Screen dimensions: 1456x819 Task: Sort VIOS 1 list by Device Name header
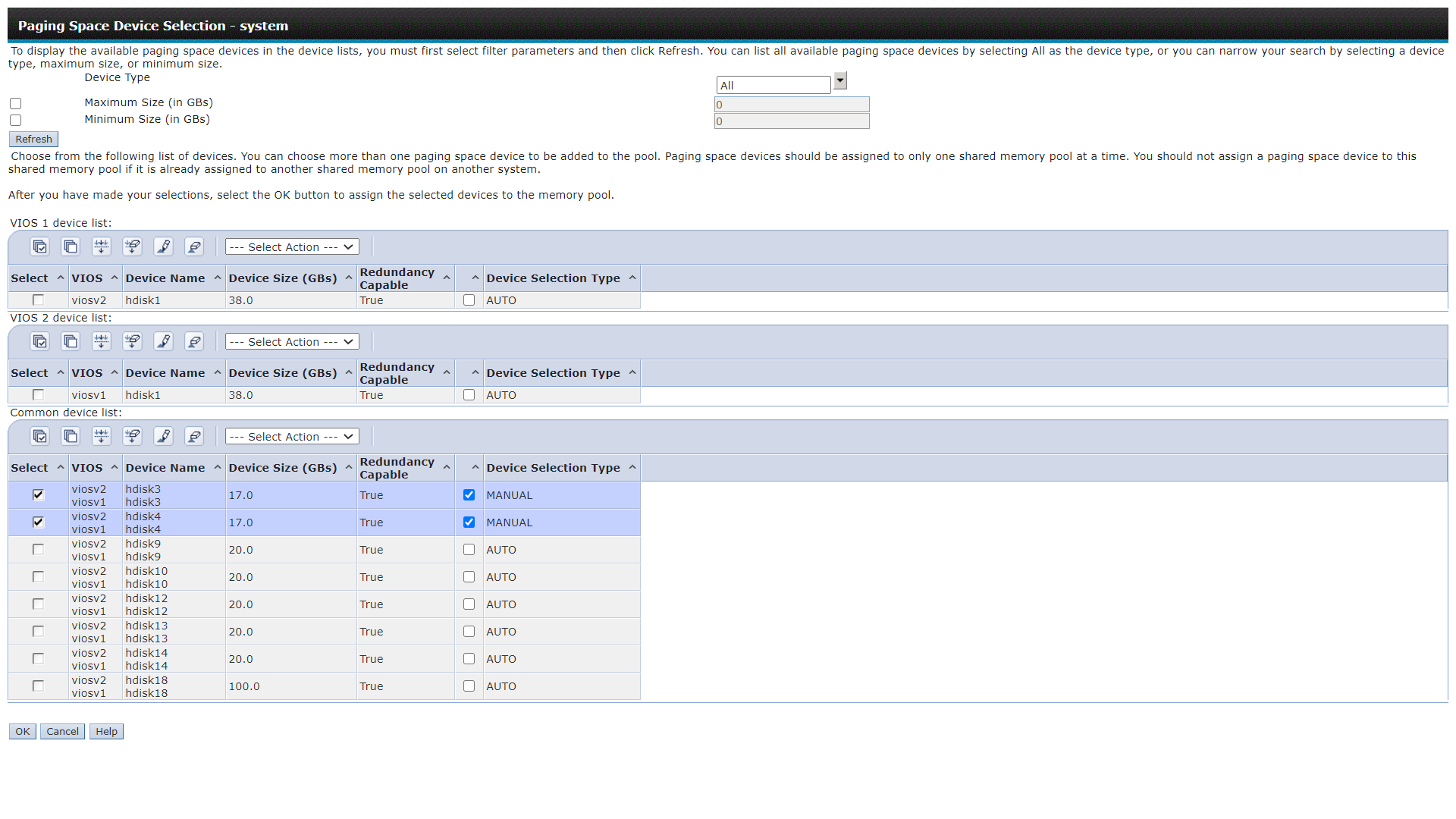pyautogui.click(x=165, y=278)
